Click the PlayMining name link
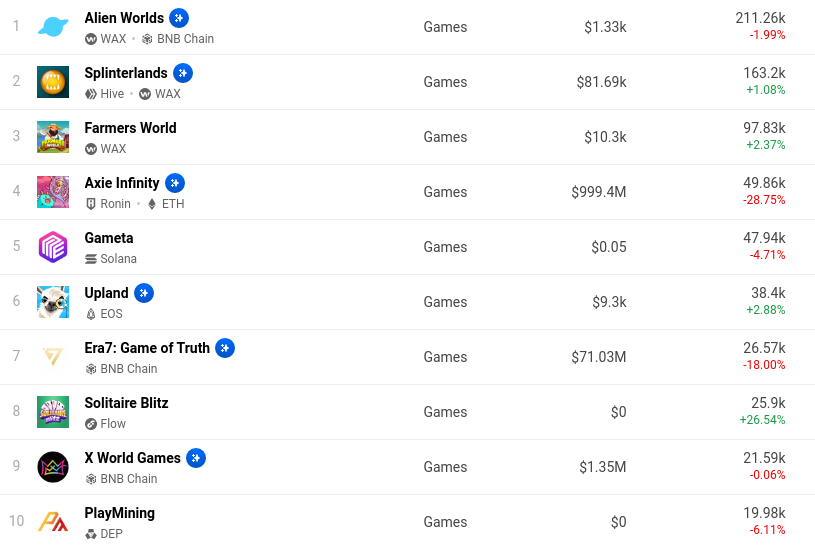This screenshot has height=546, width=815. (x=119, y=513)
